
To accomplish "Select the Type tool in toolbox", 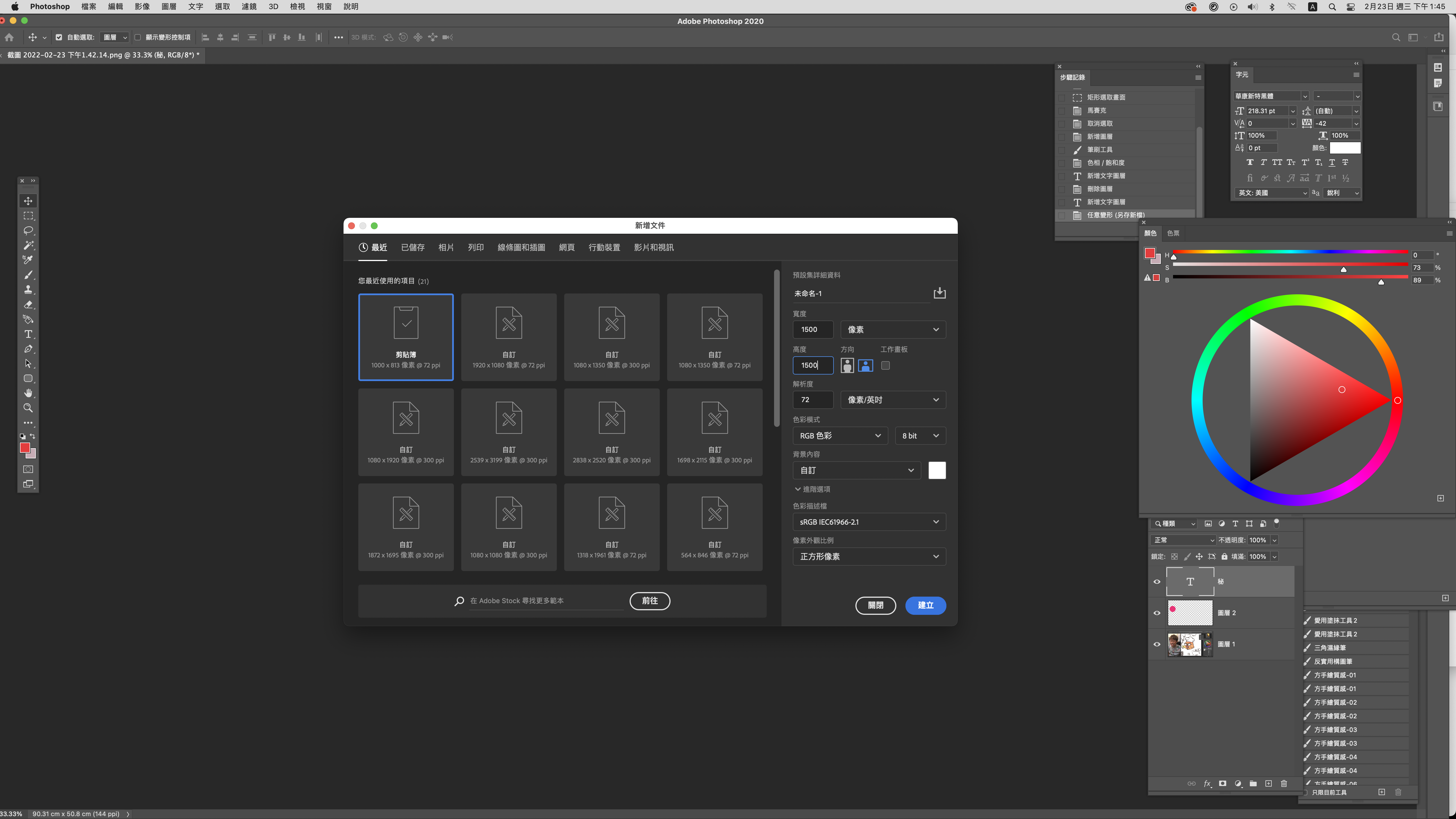I will click(28, 334).
